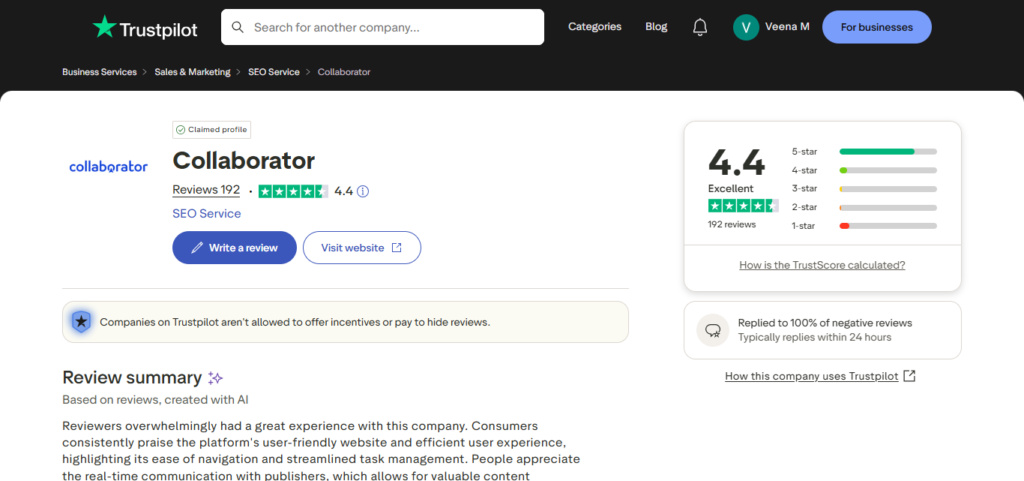Go to SEO Service breadcrumb
This screenshot has height=481, width=1024.
(274, 72)
